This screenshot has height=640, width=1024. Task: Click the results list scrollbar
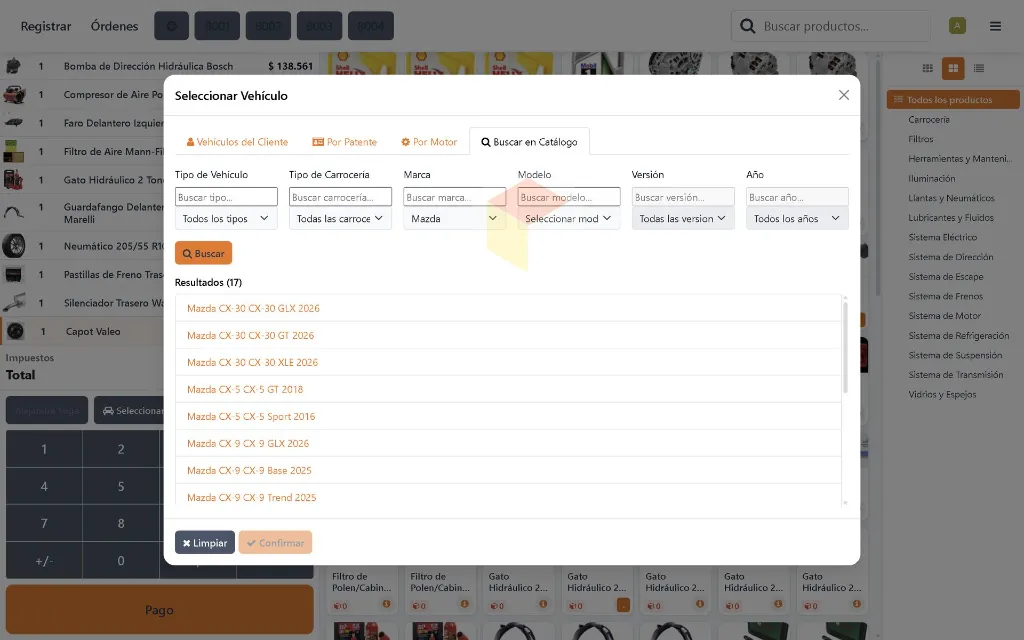pyautogui.click(x=845, y=346)
